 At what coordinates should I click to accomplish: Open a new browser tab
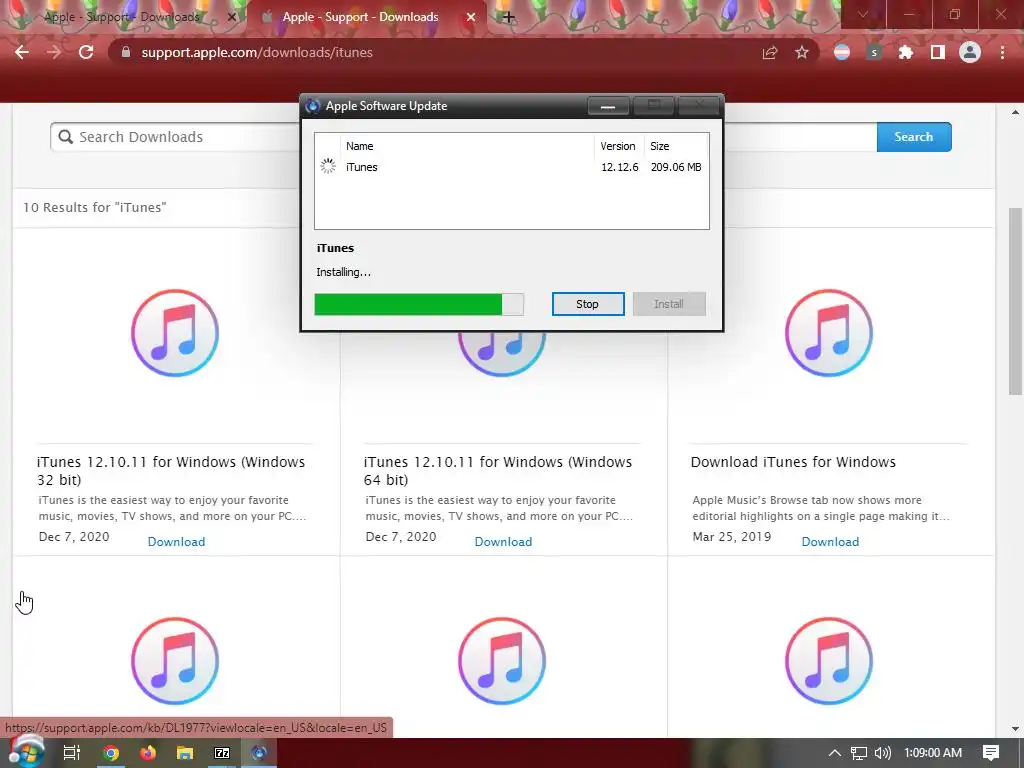pyautogui.click(x=509, y=18)
